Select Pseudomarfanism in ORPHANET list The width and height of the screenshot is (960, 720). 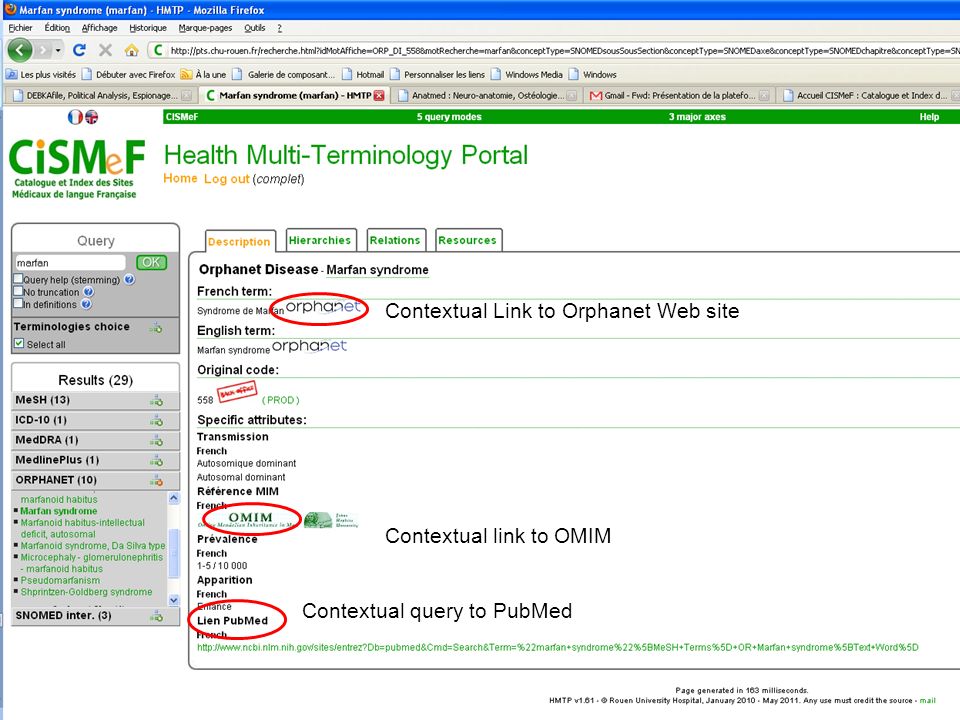click(x=60, y=580)
